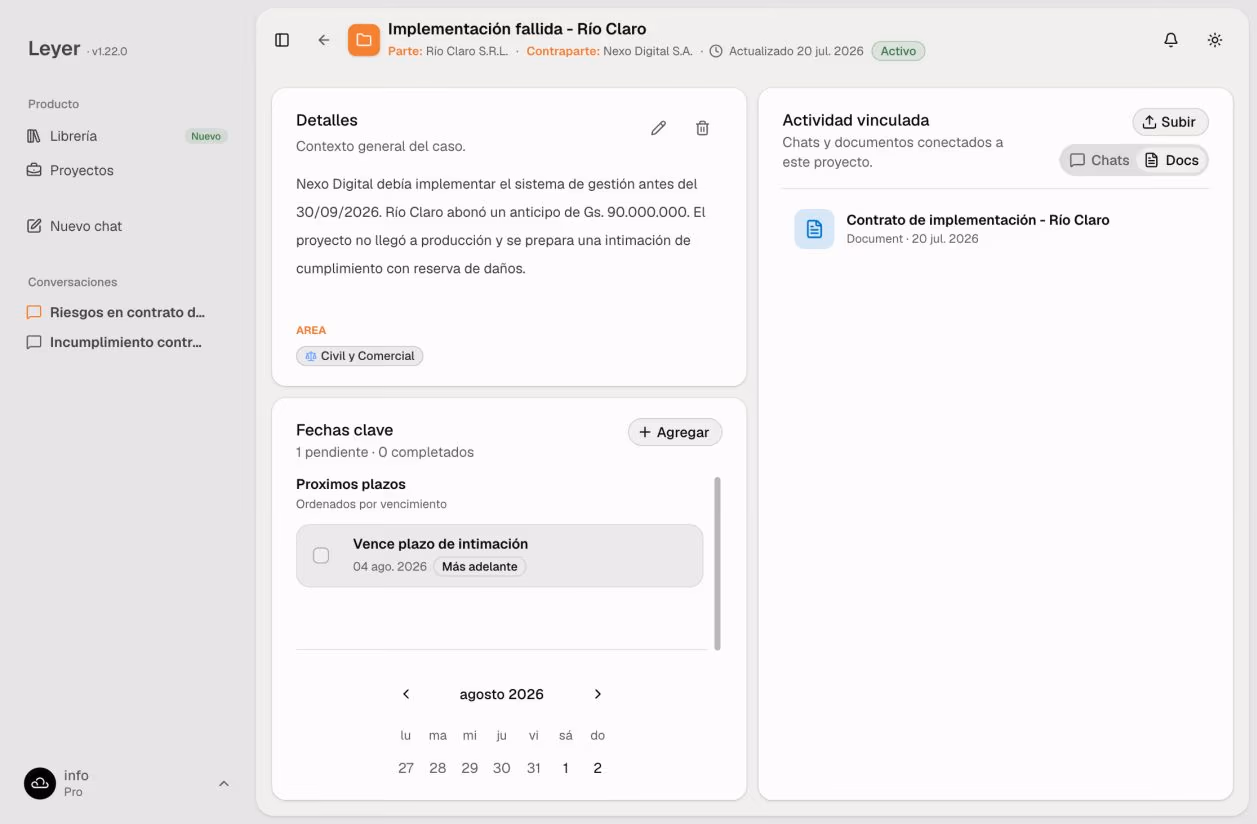Click Parte: Río Claro S.R.L. text
The image size is (1257, 824).
pyautogui.click(x=448, y=51)
